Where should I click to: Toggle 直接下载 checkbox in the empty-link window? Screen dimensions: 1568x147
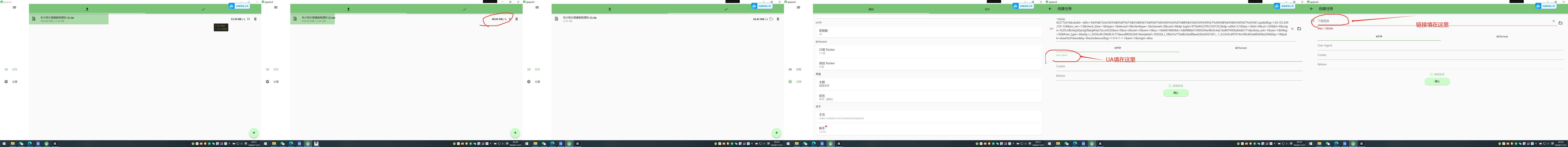coord(1431,75)
